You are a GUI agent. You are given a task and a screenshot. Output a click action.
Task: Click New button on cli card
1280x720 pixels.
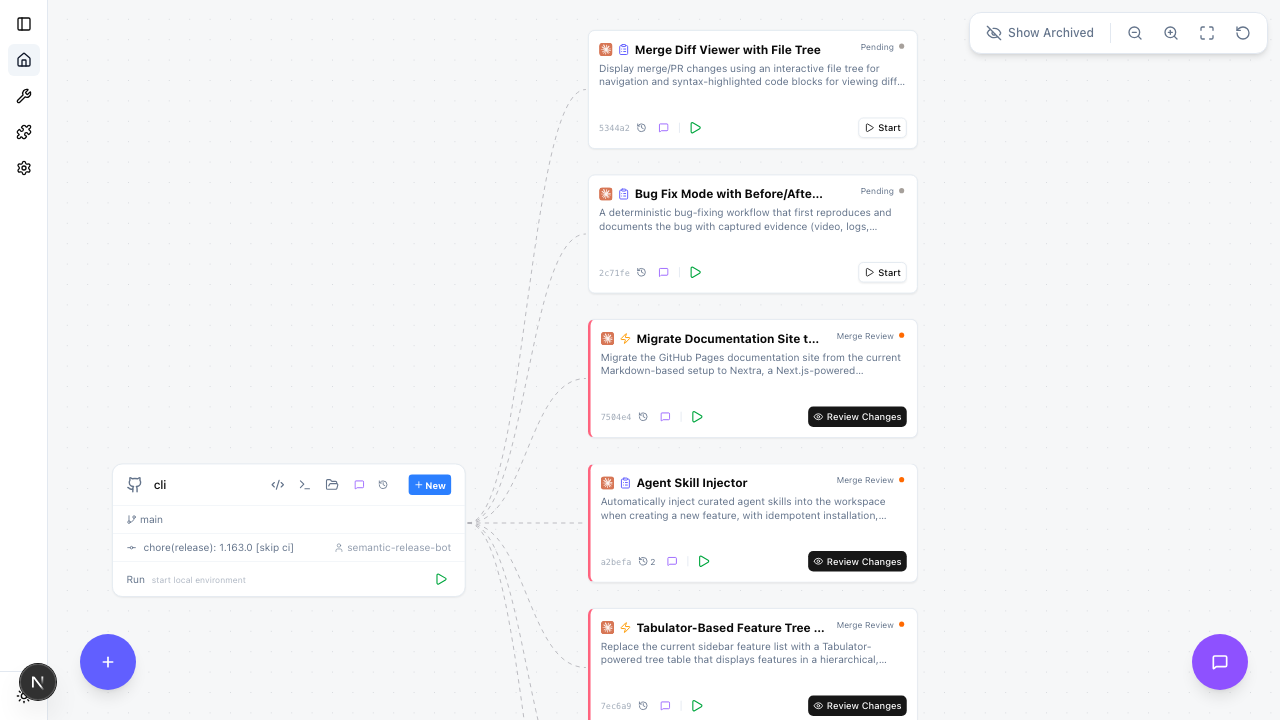click(430, 485)
